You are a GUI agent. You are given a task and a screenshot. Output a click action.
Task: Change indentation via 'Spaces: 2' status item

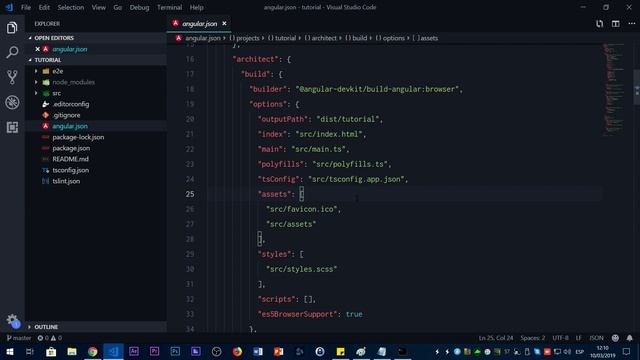(533, 338)
